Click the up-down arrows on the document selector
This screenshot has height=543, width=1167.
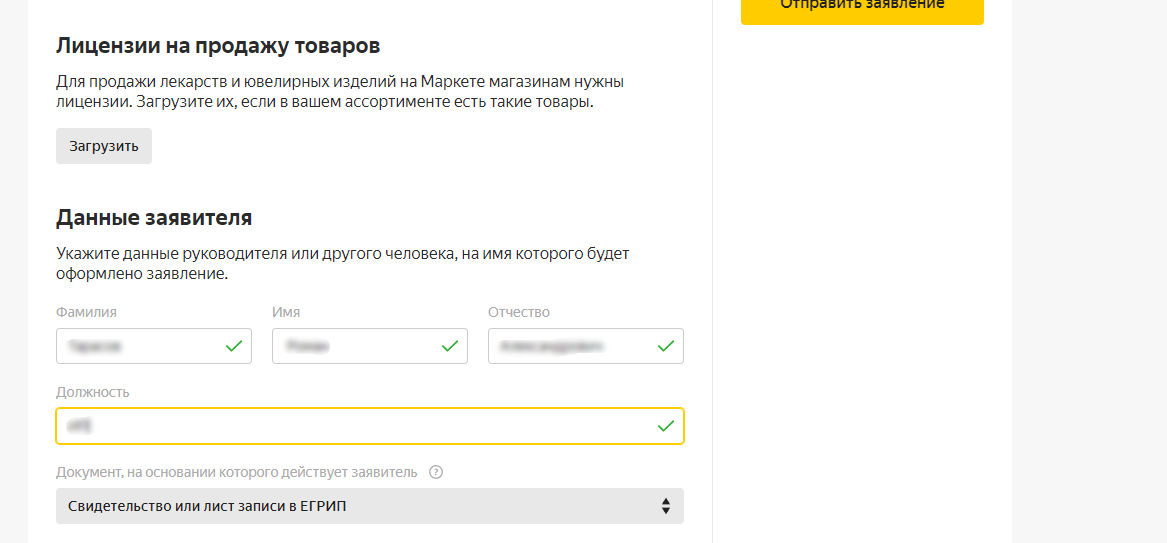point(666,506)
